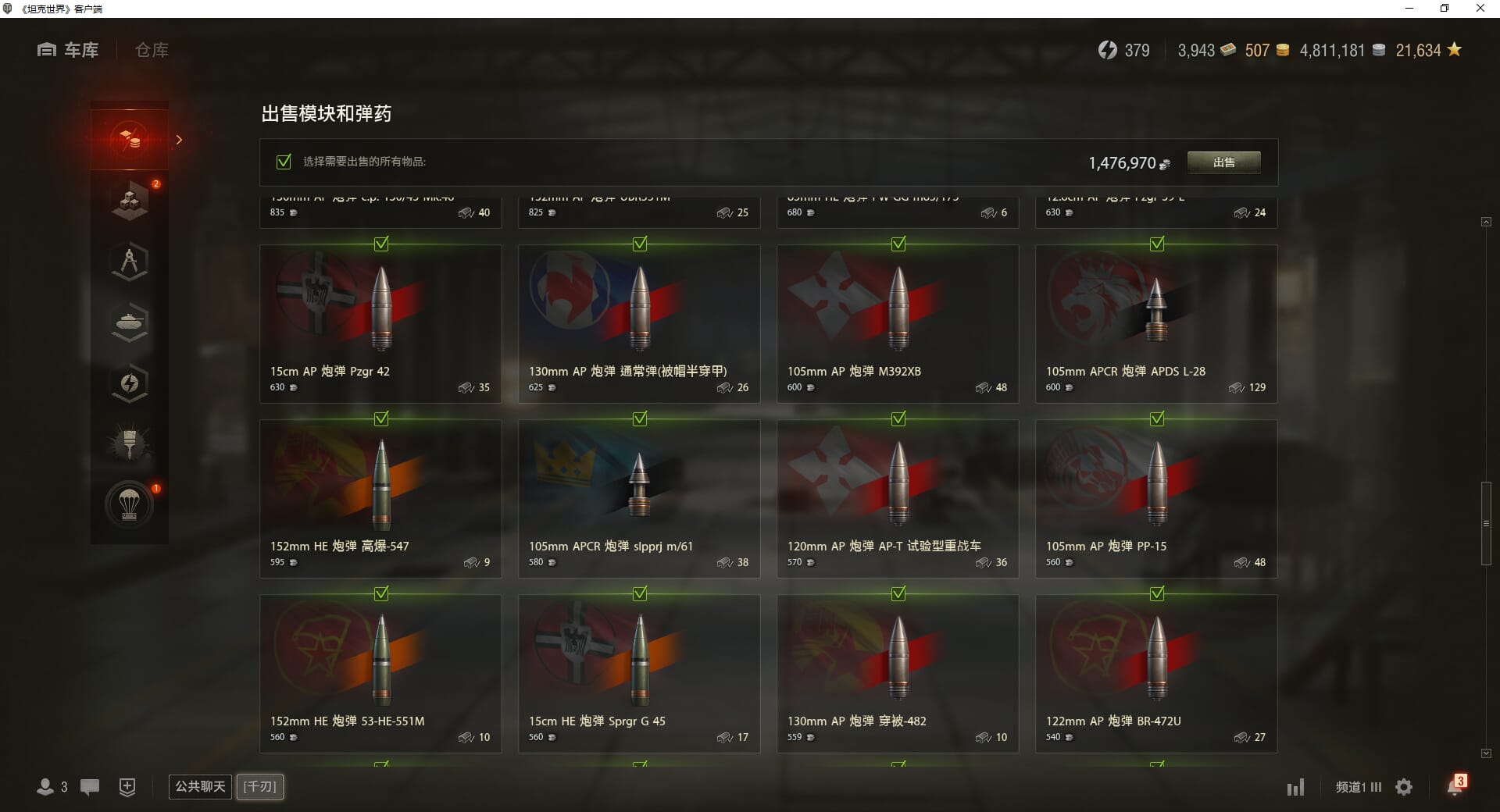Open the paint brush customization sidebar icon
1500x812 pixels.
click(x=130, y=444)
